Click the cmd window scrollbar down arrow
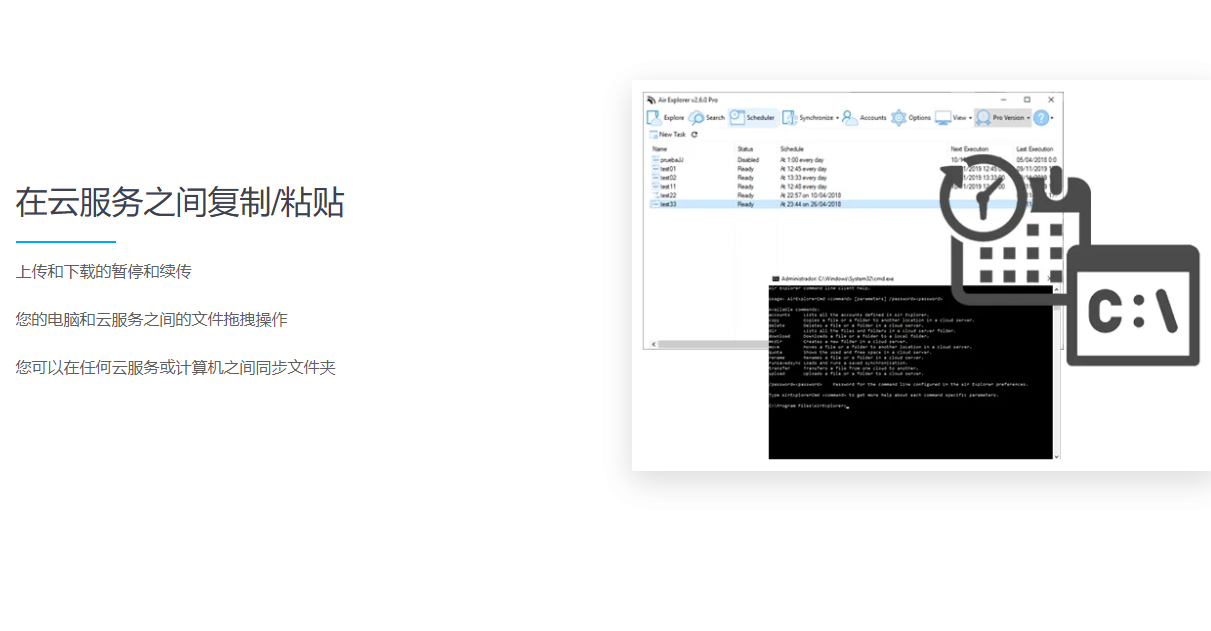This screenshot has height=631, width=1211. 1056,456
